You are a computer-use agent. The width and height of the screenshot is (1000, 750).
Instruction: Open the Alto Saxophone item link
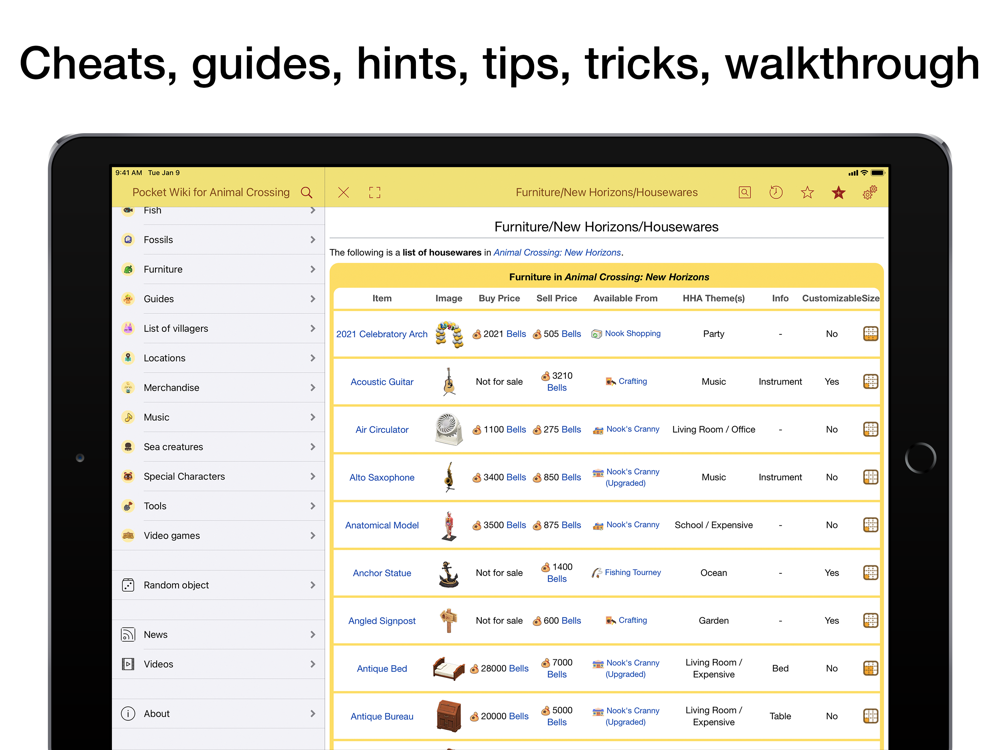coord(382,478)
